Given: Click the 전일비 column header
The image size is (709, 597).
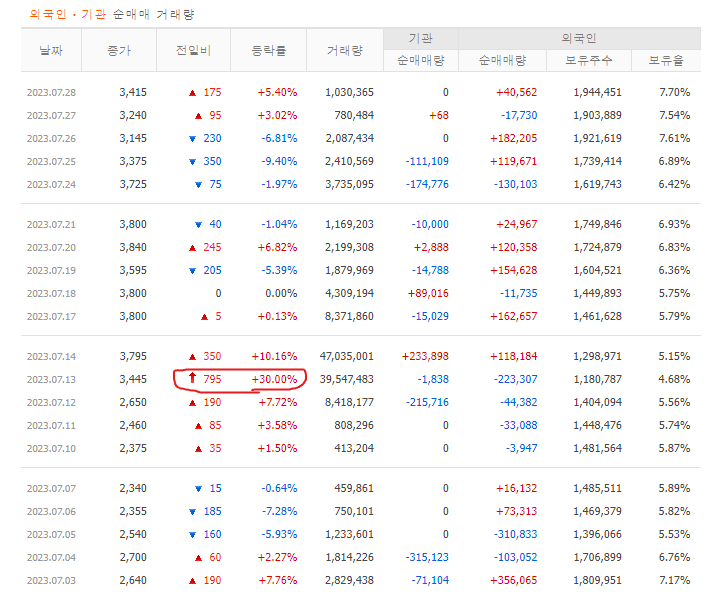Looking at the screenshot, I should click(194, 50).
